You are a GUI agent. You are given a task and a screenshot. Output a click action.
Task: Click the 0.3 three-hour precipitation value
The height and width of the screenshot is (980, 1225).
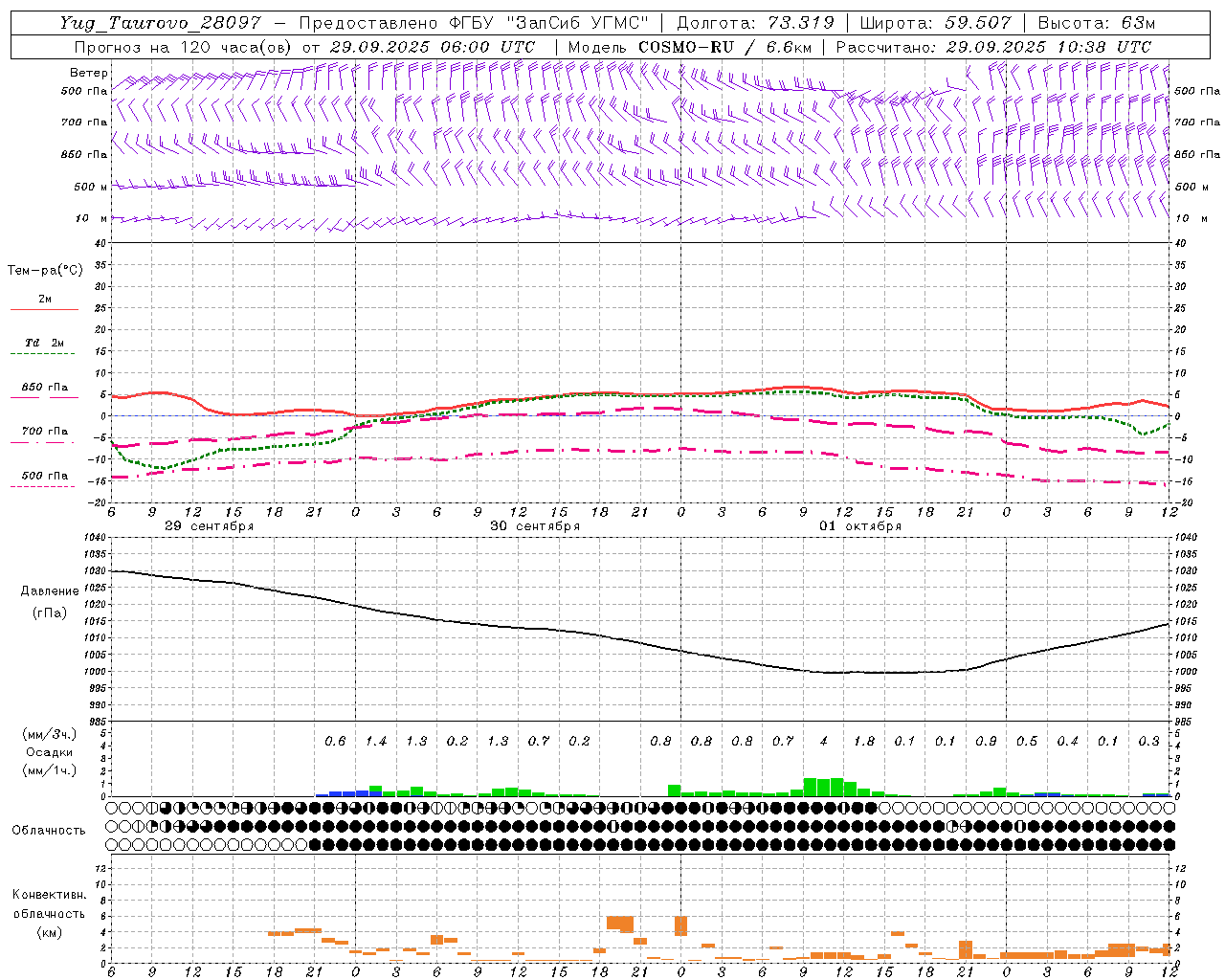coord(1149,742)
